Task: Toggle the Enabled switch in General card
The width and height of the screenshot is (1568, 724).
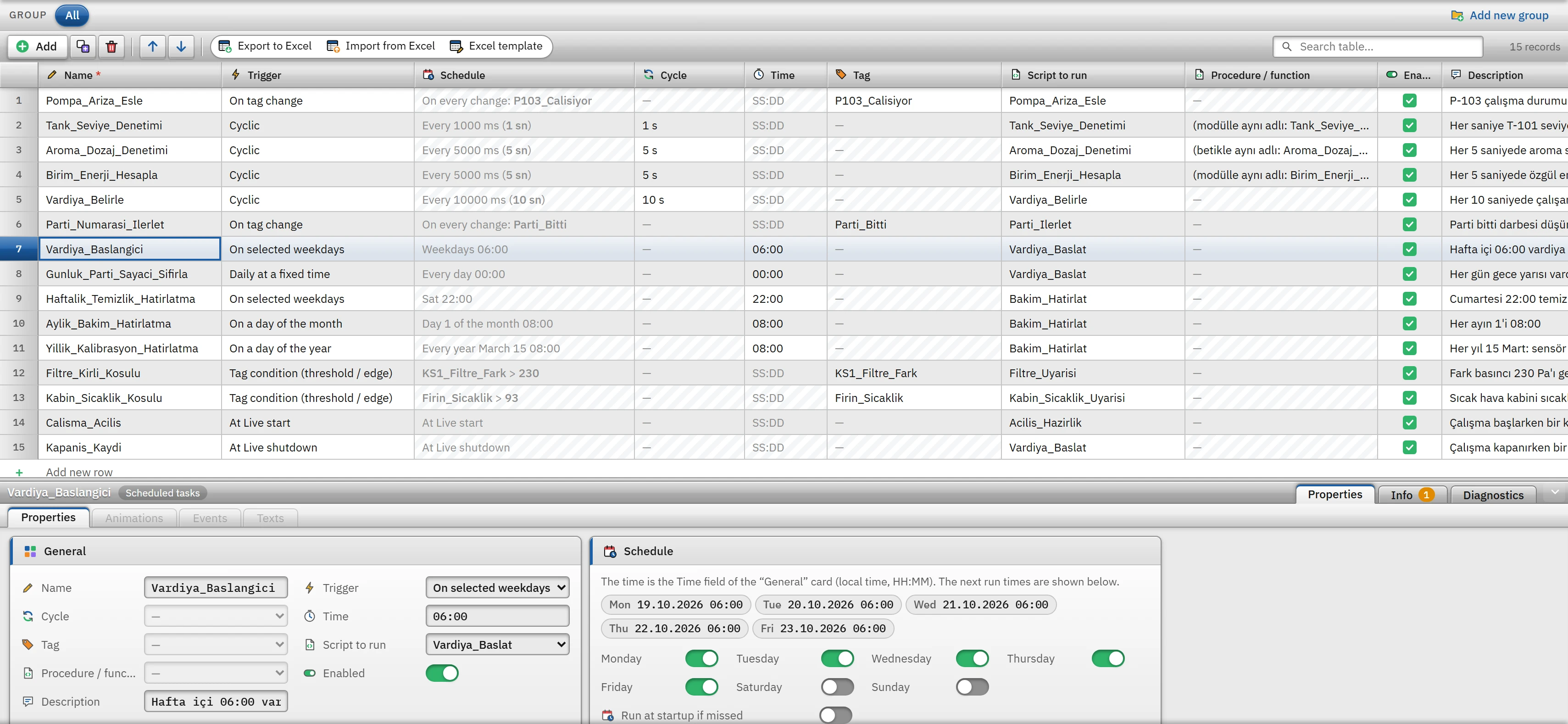Action: point(442,674)
